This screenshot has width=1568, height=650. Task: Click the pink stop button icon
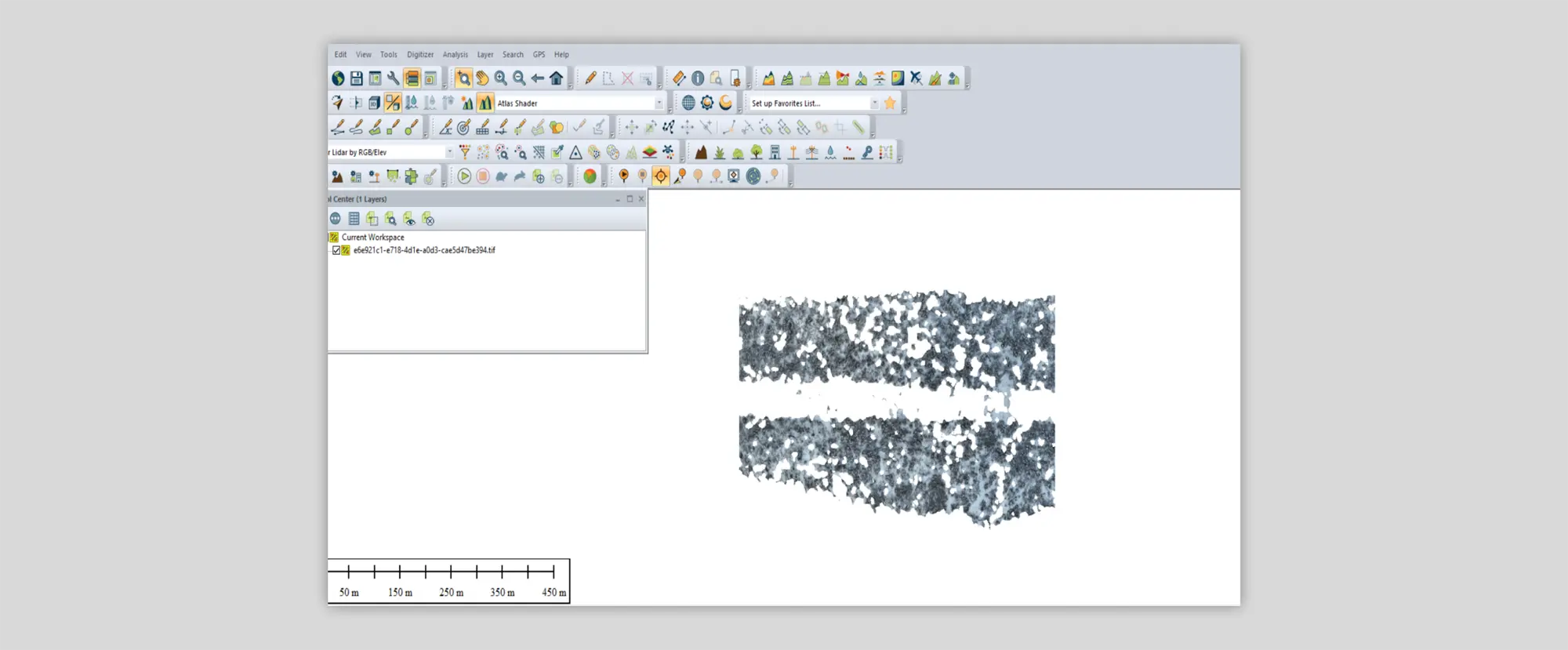[x=483, y=176]
